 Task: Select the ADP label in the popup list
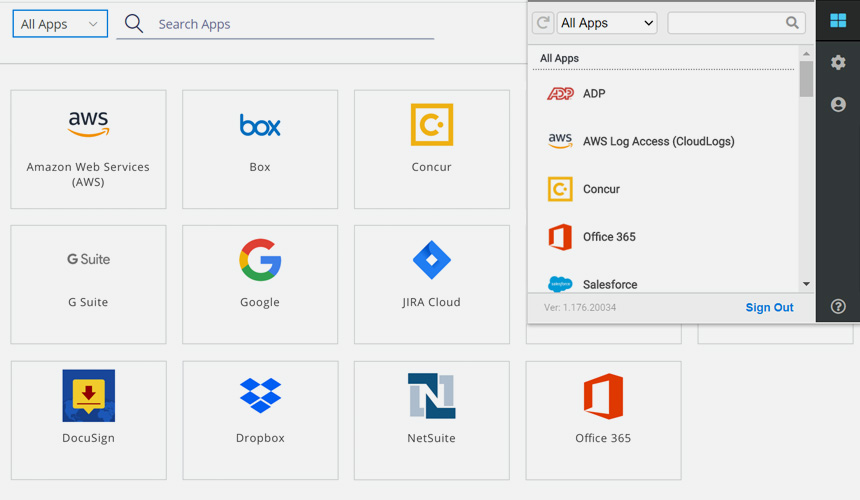pos(594,94)
